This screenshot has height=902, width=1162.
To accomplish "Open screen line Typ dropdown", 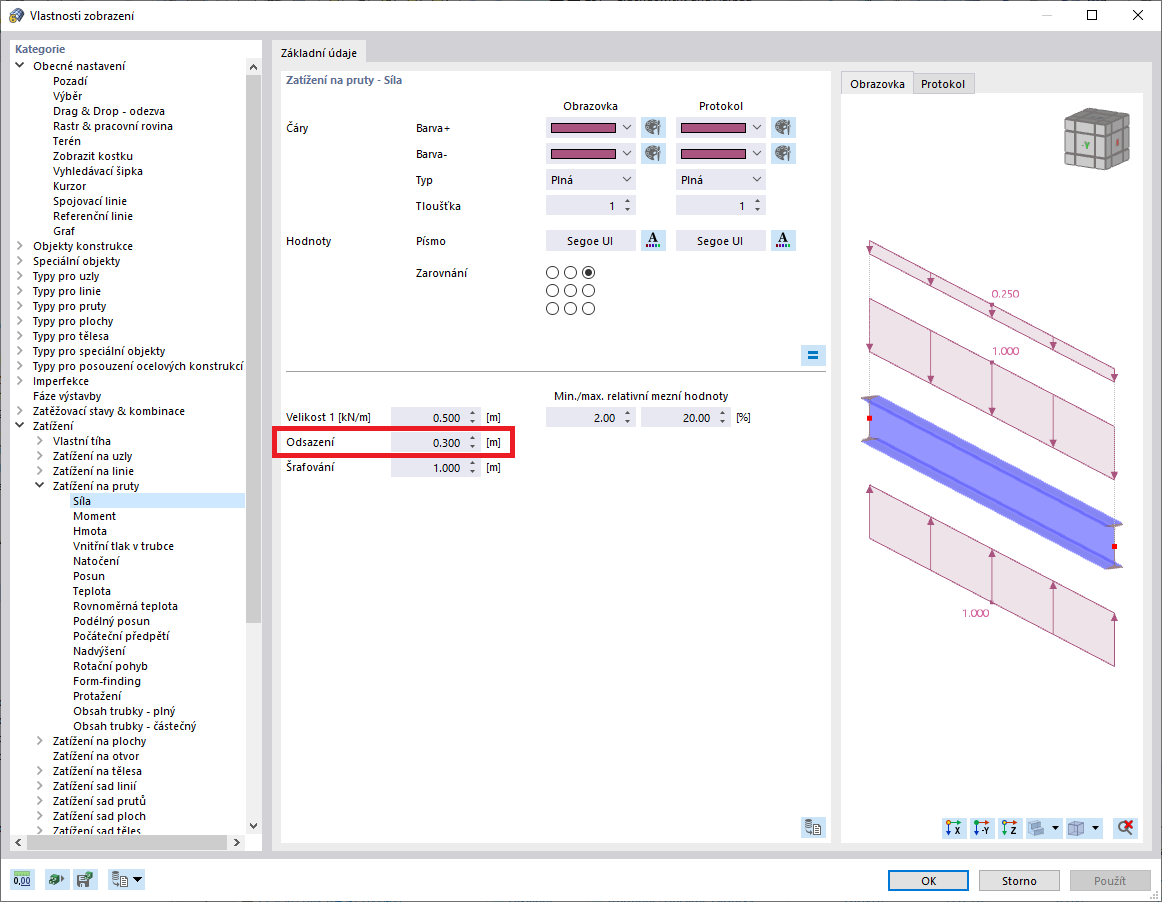I will [x=591, y=179].
